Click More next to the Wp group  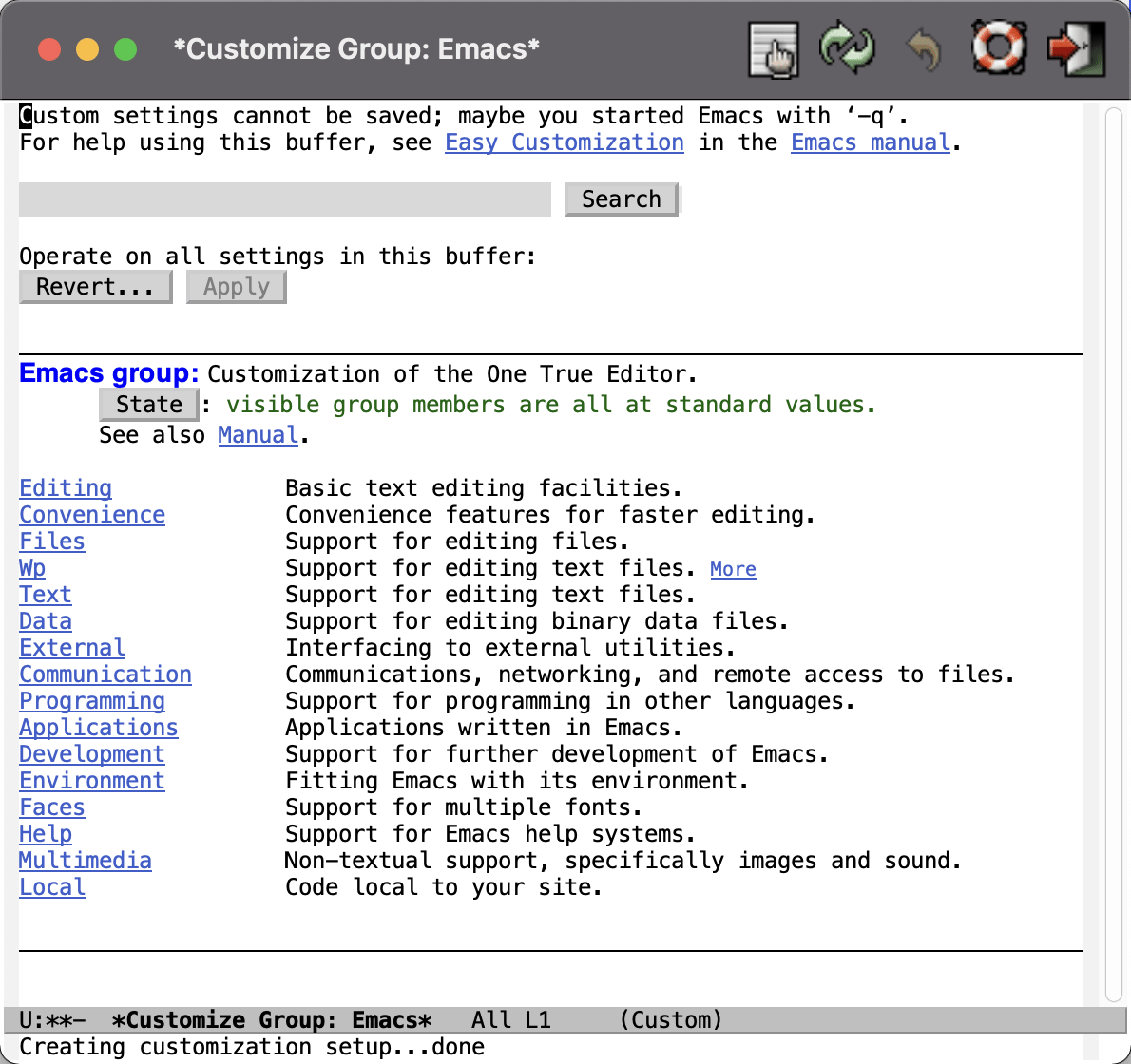733,568
